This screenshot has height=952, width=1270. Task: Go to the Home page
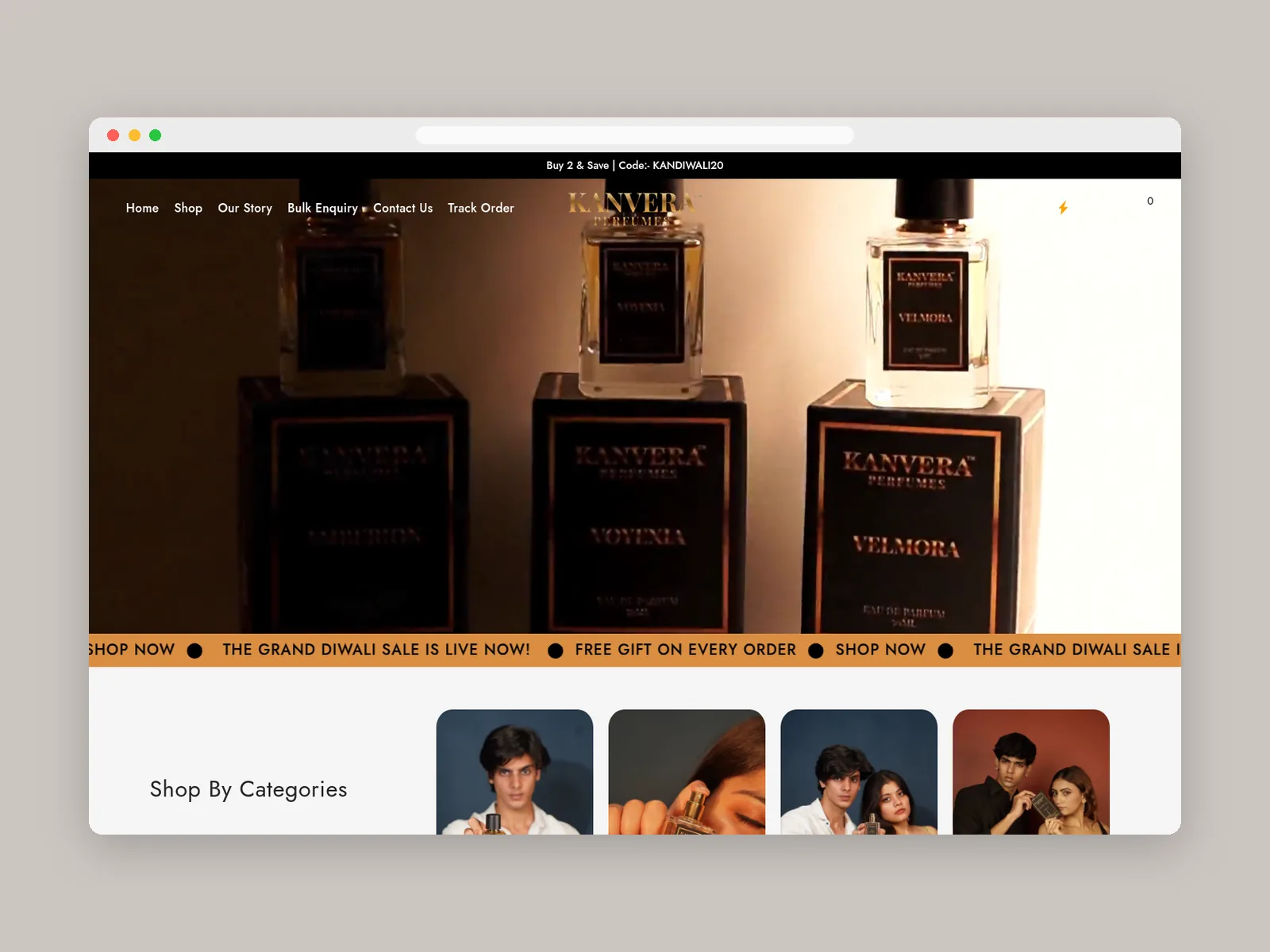point(142,208)
